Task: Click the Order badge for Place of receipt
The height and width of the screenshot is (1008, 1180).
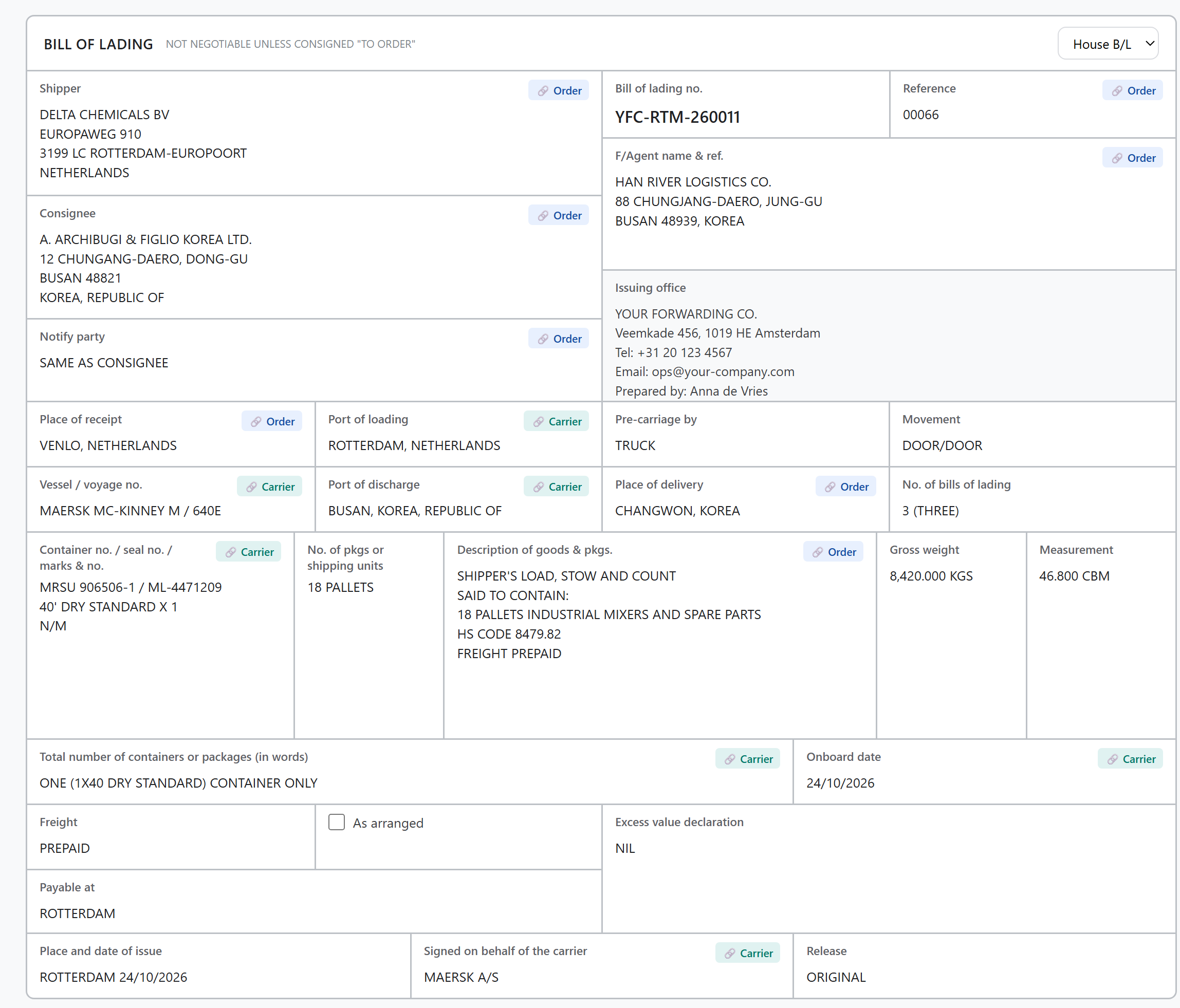Action: click(272, 421)
